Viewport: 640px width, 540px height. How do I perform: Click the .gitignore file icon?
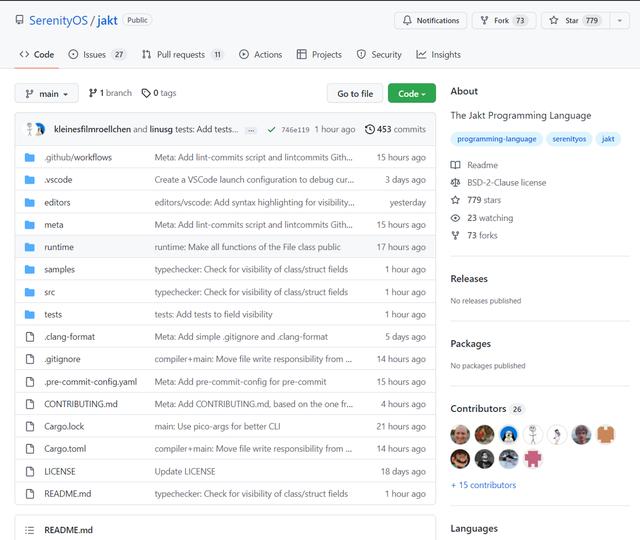pos(30,359)
